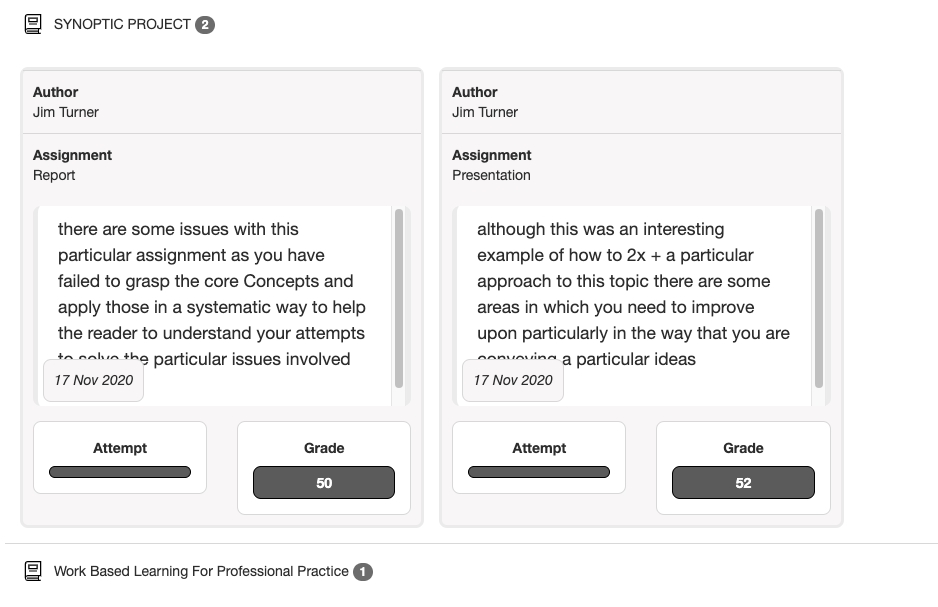Click the Attempt progress bar on Report card
Image resolution: width=938 pixels, height=607 pixels.
pos(120,472)
